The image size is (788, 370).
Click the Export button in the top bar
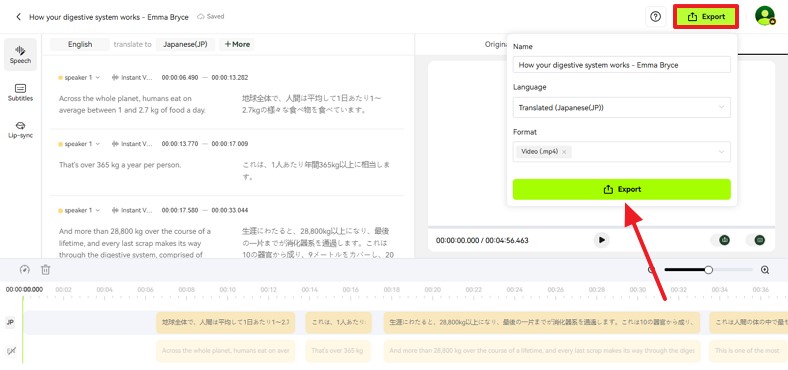point(706,17)
